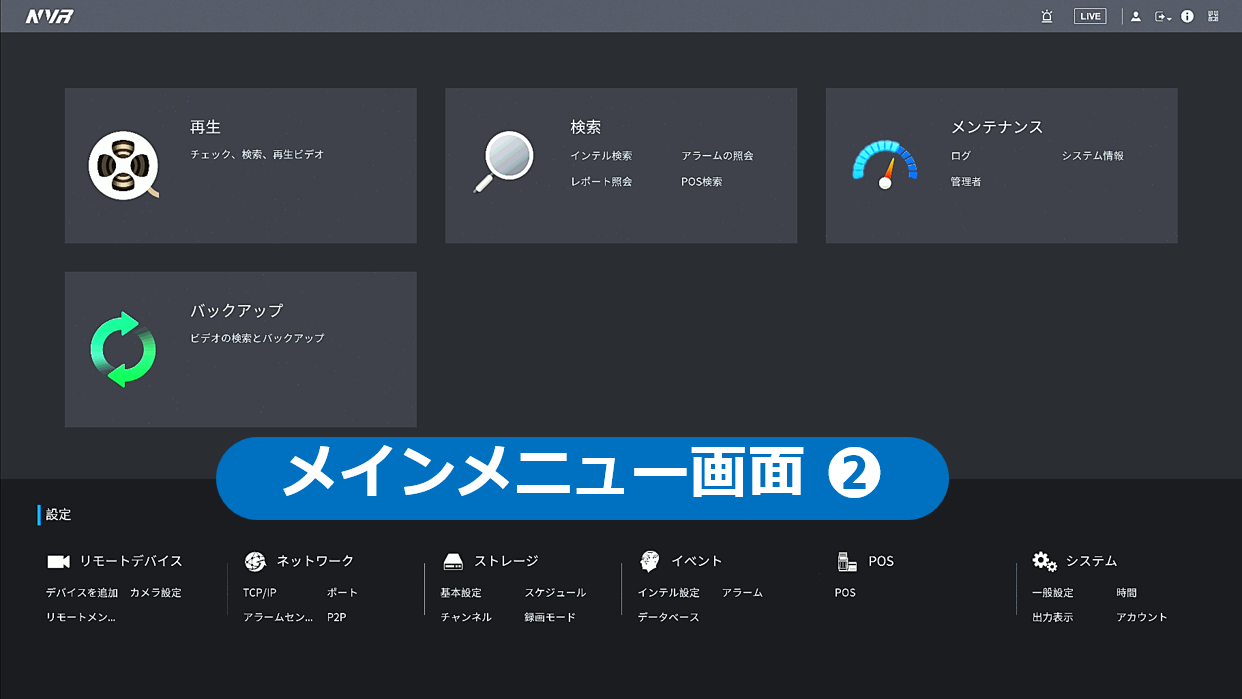Open the user account icon
This screenshot has width=1242, height=699.
tap(1136, 16)
